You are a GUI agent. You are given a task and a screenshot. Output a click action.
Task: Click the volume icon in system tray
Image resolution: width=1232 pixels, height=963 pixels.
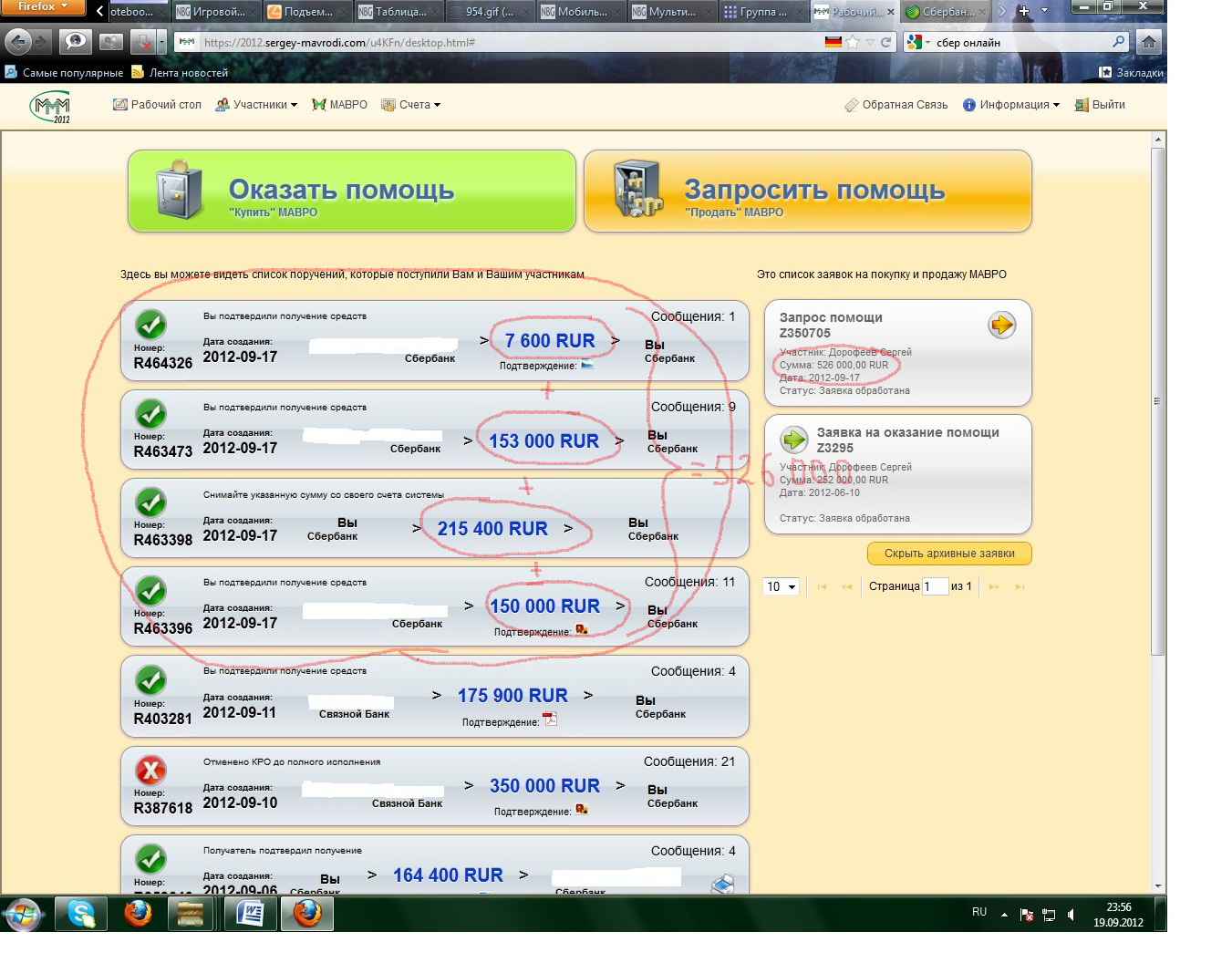1071,915
